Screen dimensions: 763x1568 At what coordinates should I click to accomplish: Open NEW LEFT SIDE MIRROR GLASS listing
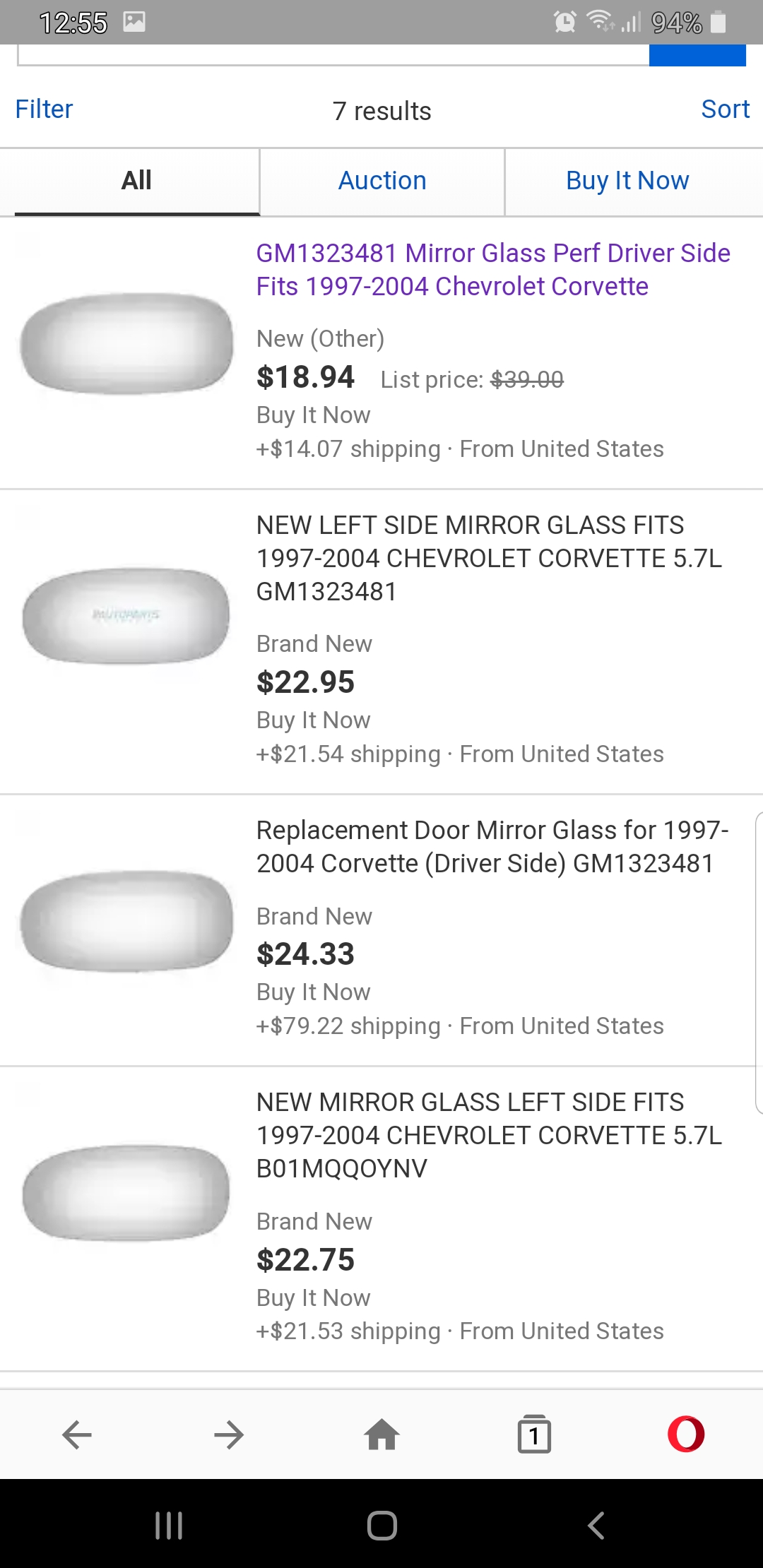(x=489, y=558)
